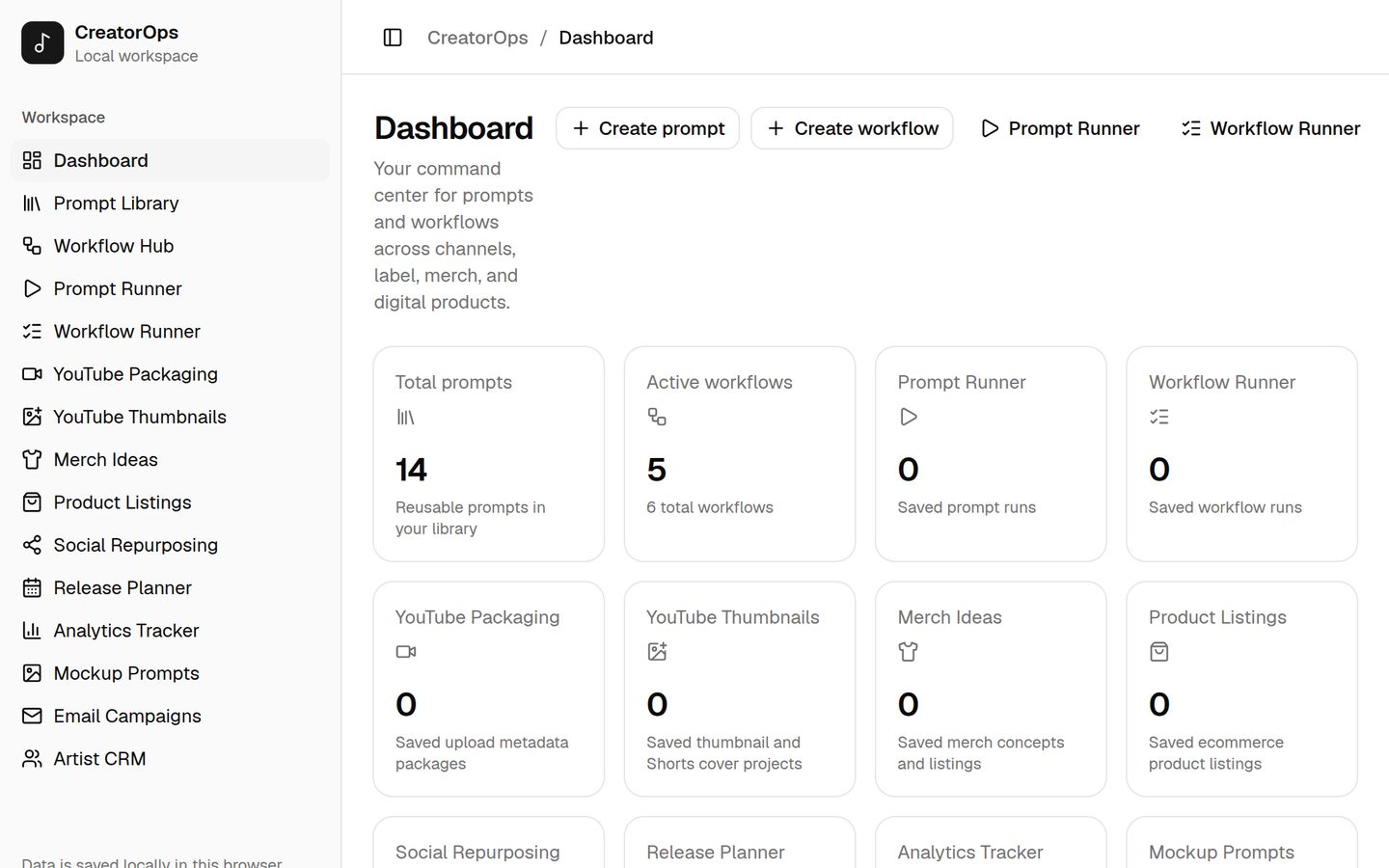
Task: Click the Social Repurposing card title
Action: (x=477, y=853)
